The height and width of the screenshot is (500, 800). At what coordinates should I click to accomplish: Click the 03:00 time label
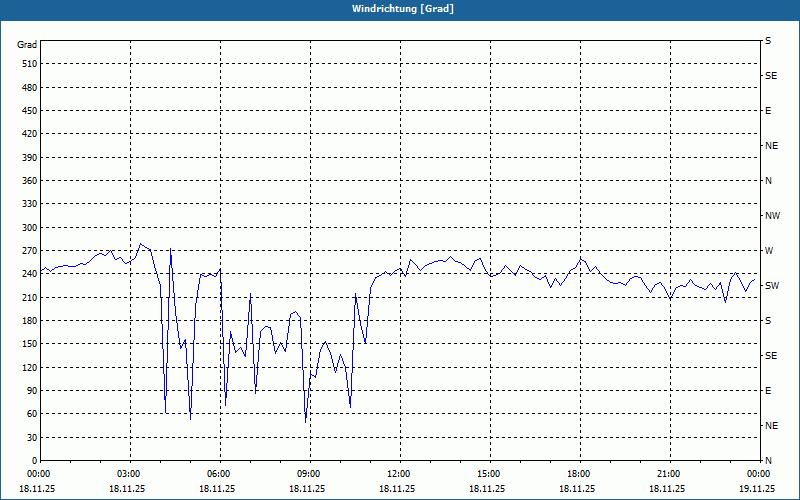click(x=130, y=473)
